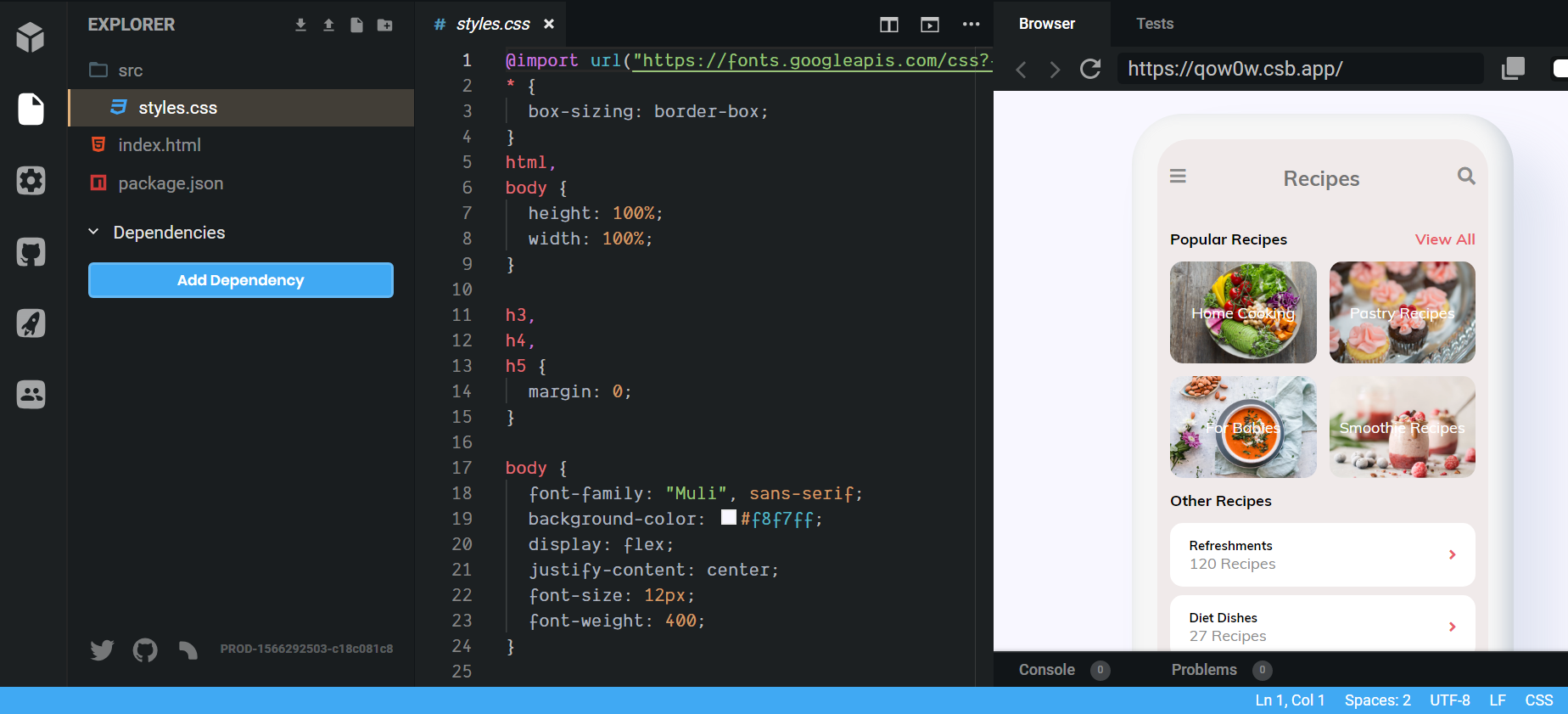Image resolution: width=1568 pixels, height=714 pixels.
Task: Open the Configuration Files gear in sidebar
Action: coord(31,181)
